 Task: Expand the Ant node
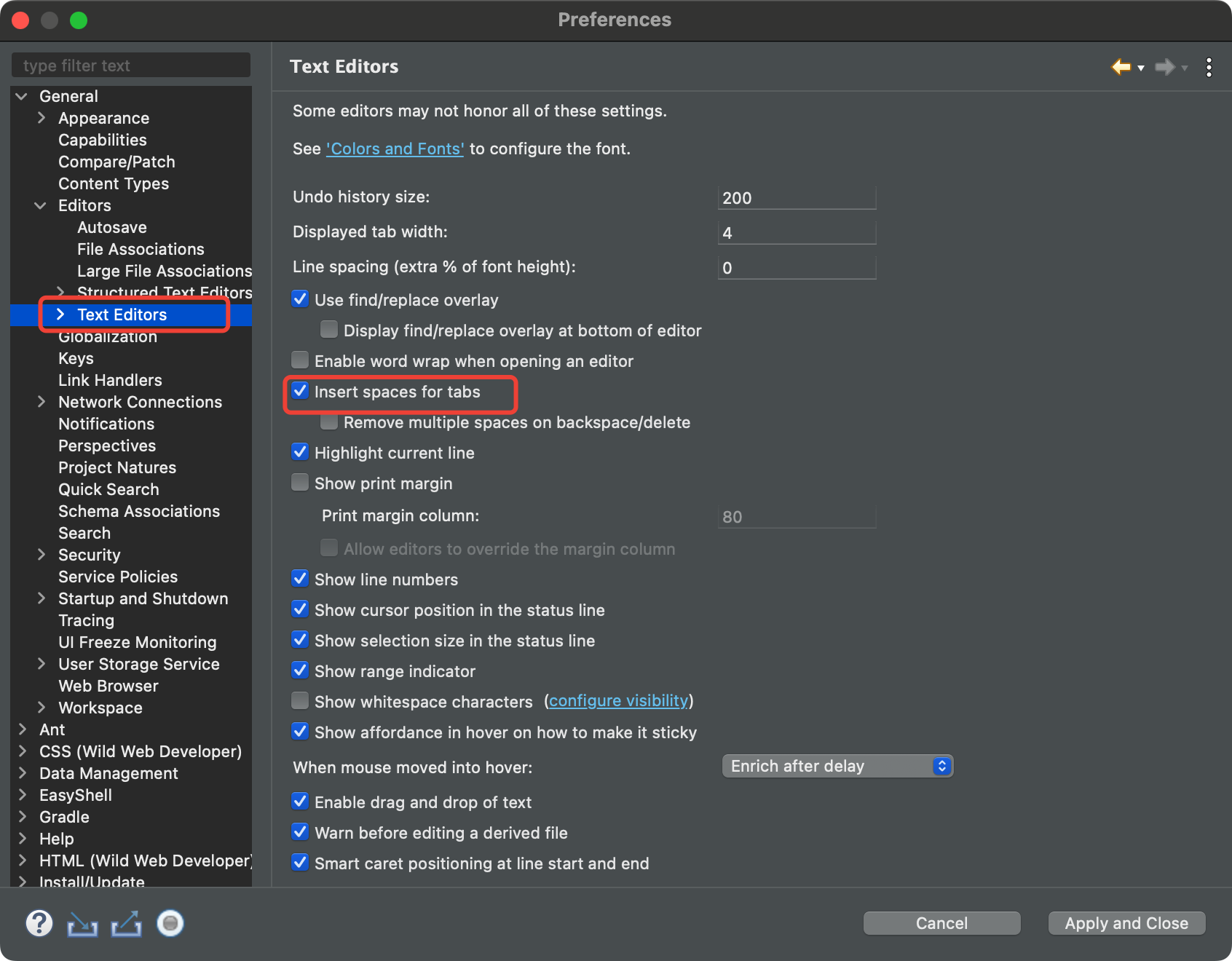click(x=23, y=729)
